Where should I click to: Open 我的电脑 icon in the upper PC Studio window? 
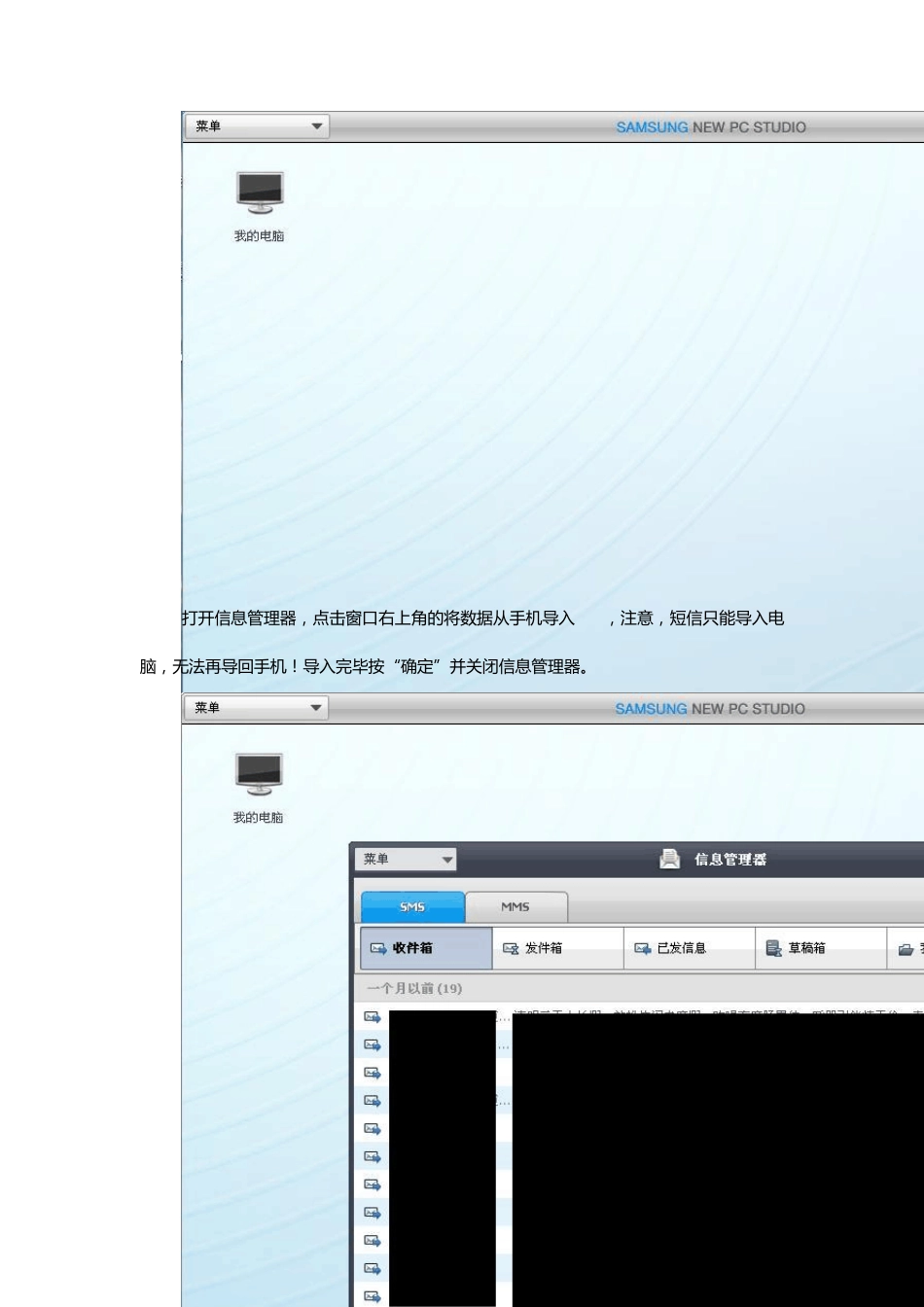pyautogui.click(x=260, y=205)
